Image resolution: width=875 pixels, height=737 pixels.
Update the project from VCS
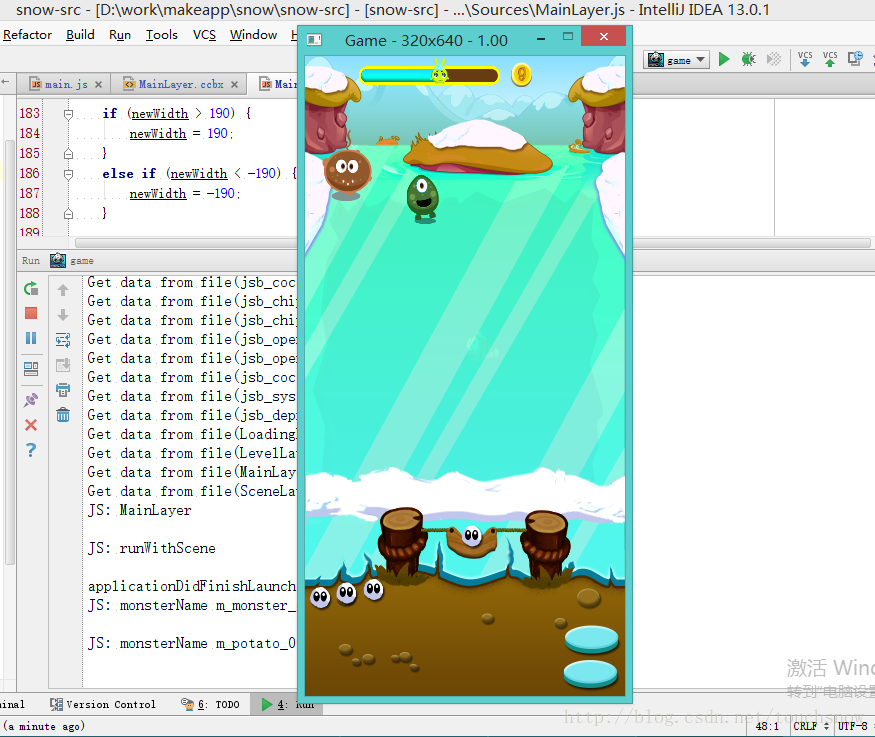coord(805,59)
